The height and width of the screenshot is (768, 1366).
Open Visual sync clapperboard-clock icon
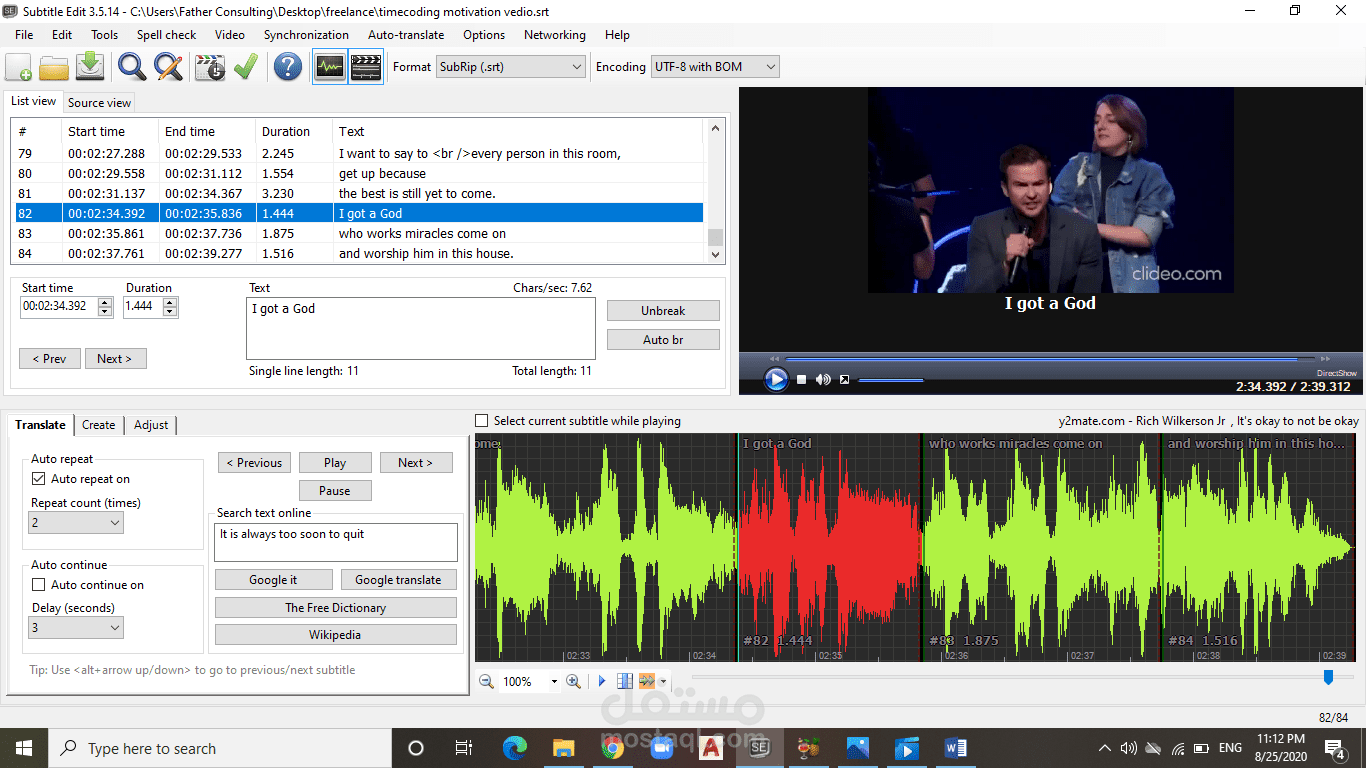click(x=210, y=67)
